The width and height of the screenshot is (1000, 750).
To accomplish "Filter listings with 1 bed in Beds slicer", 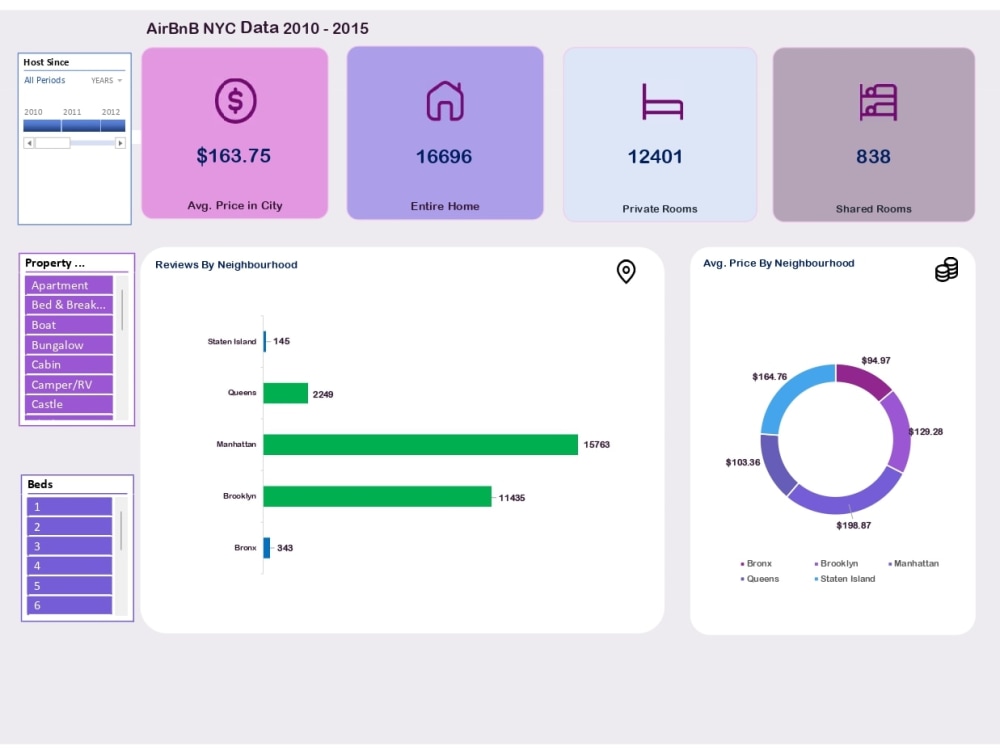I will point(66,507).
